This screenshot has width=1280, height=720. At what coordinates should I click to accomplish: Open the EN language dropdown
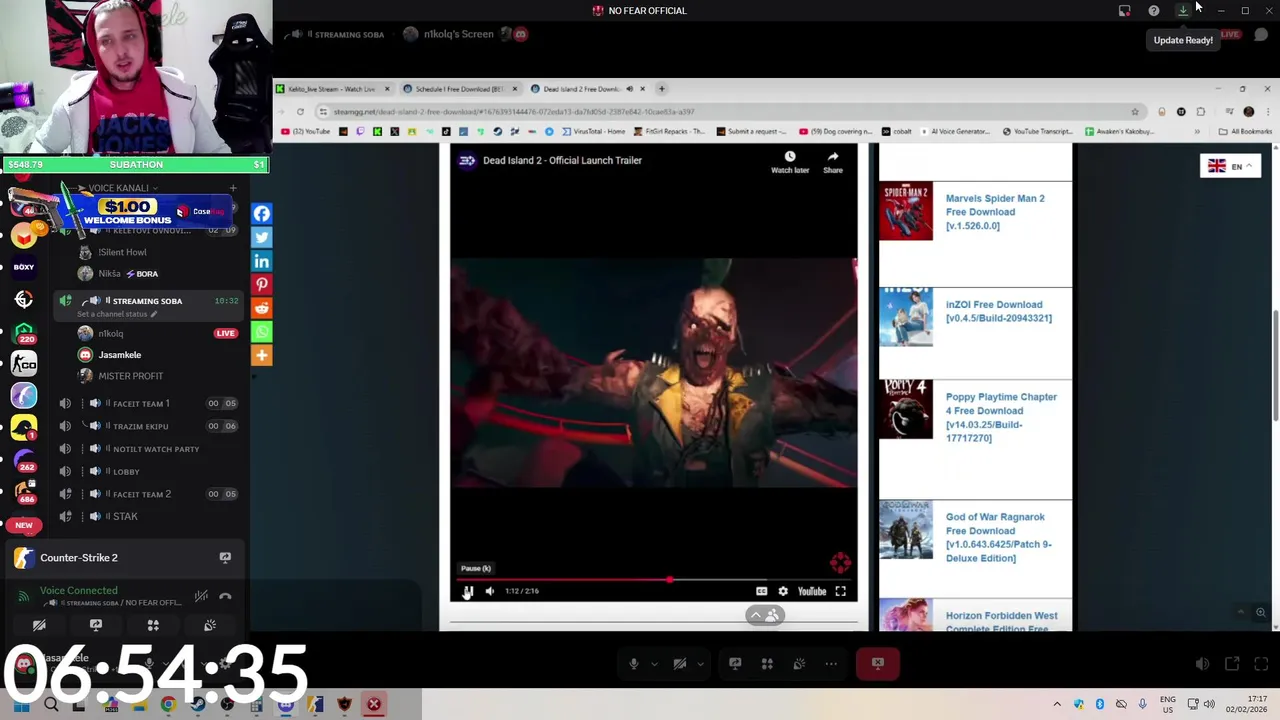(x=1230, y=166)
